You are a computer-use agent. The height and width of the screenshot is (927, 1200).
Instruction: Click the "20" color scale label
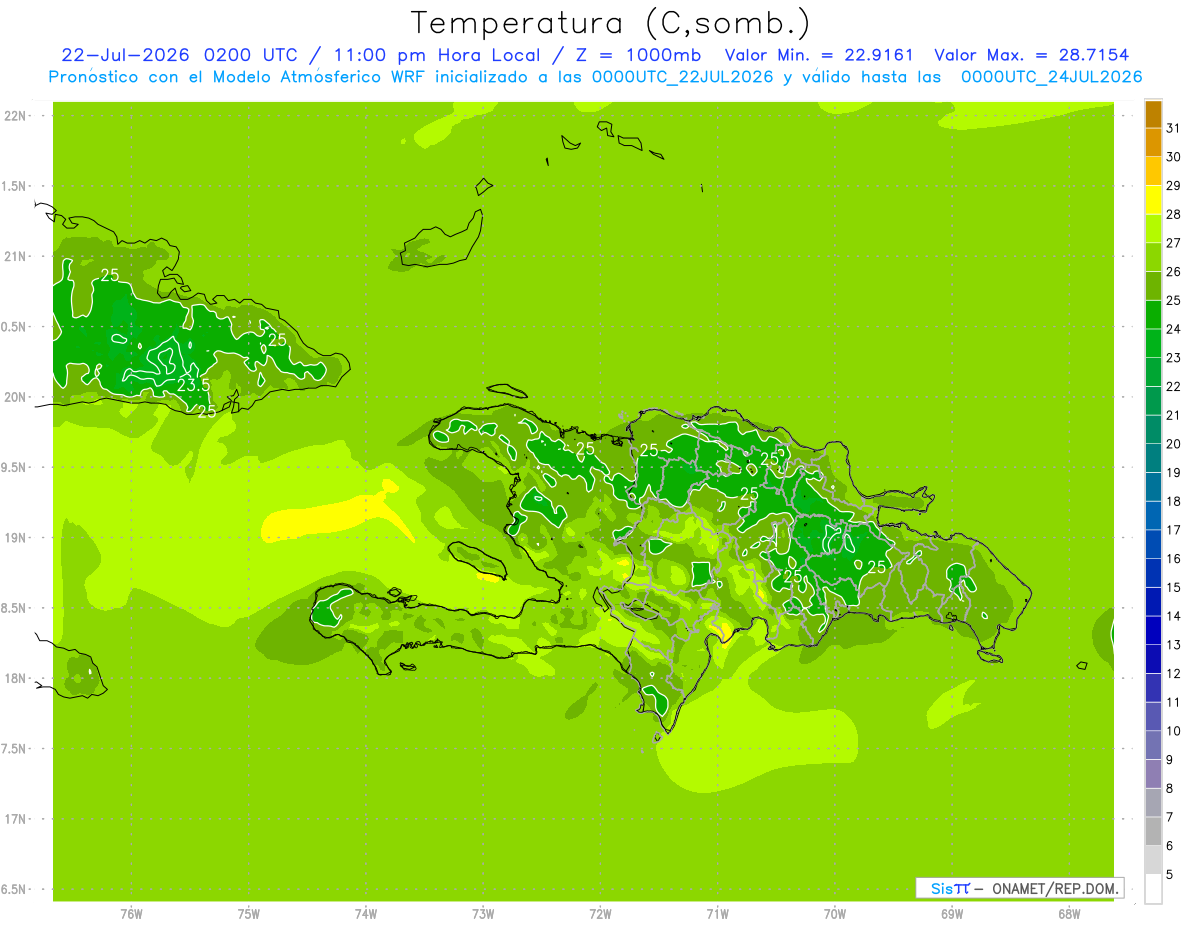(x=1173, y=444)
